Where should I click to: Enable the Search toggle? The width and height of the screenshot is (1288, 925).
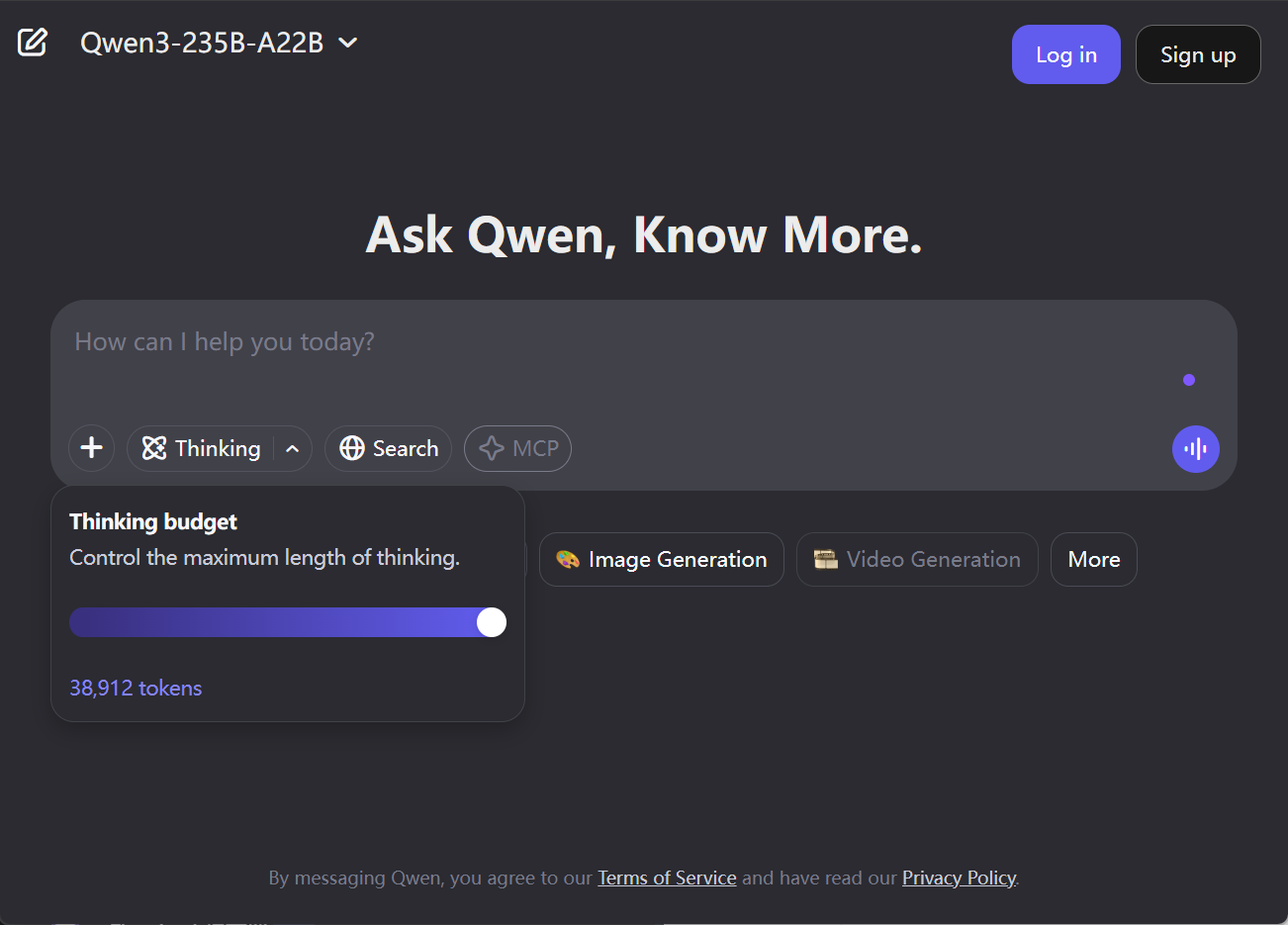point(388,449)
